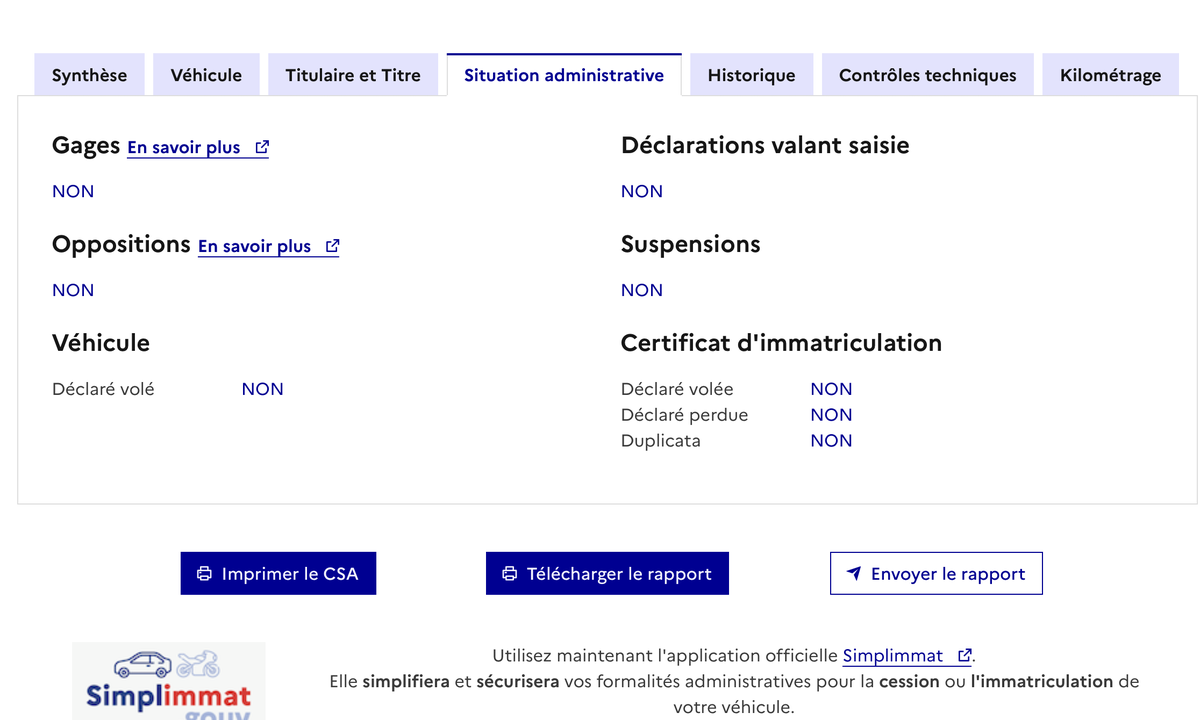This screenshot has height=720, width=1200.
Task: Open the Synthèse tab
Action: 90,75
